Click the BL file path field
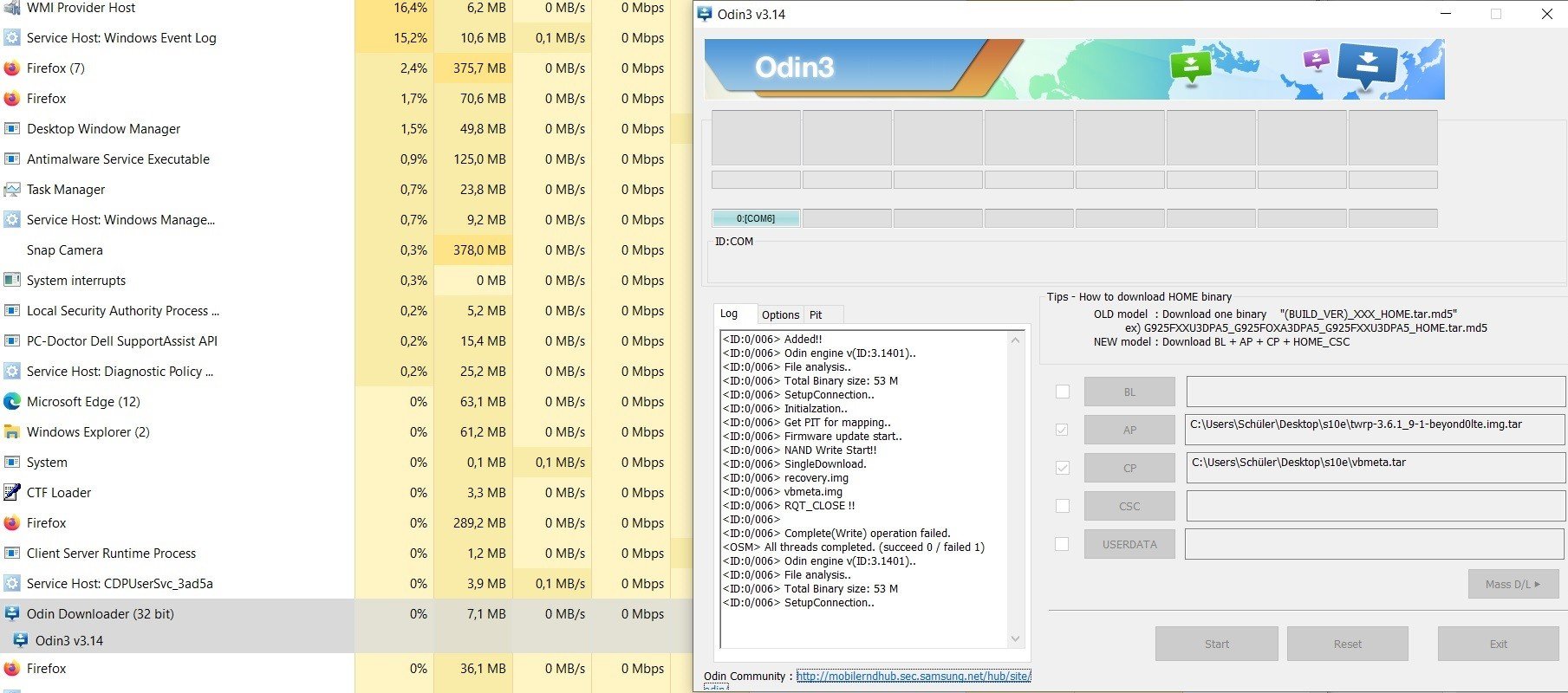This screenshot has width=1568, height=693. [x=1375, y=392]
